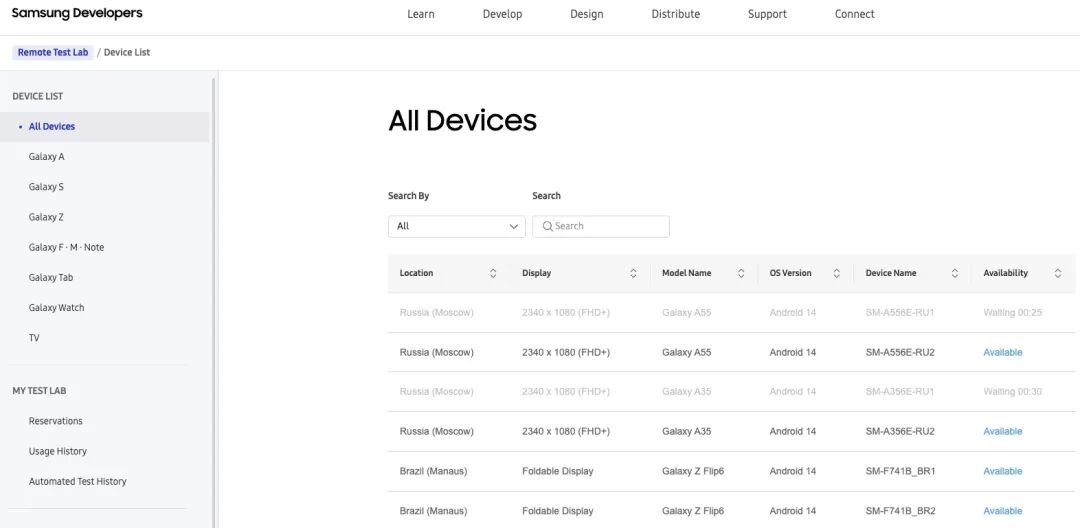Image resolution: width=1080 pixels, height=528 pixels.
Task: Click Device List breadcrumb text
Action: tap(127, 52)
